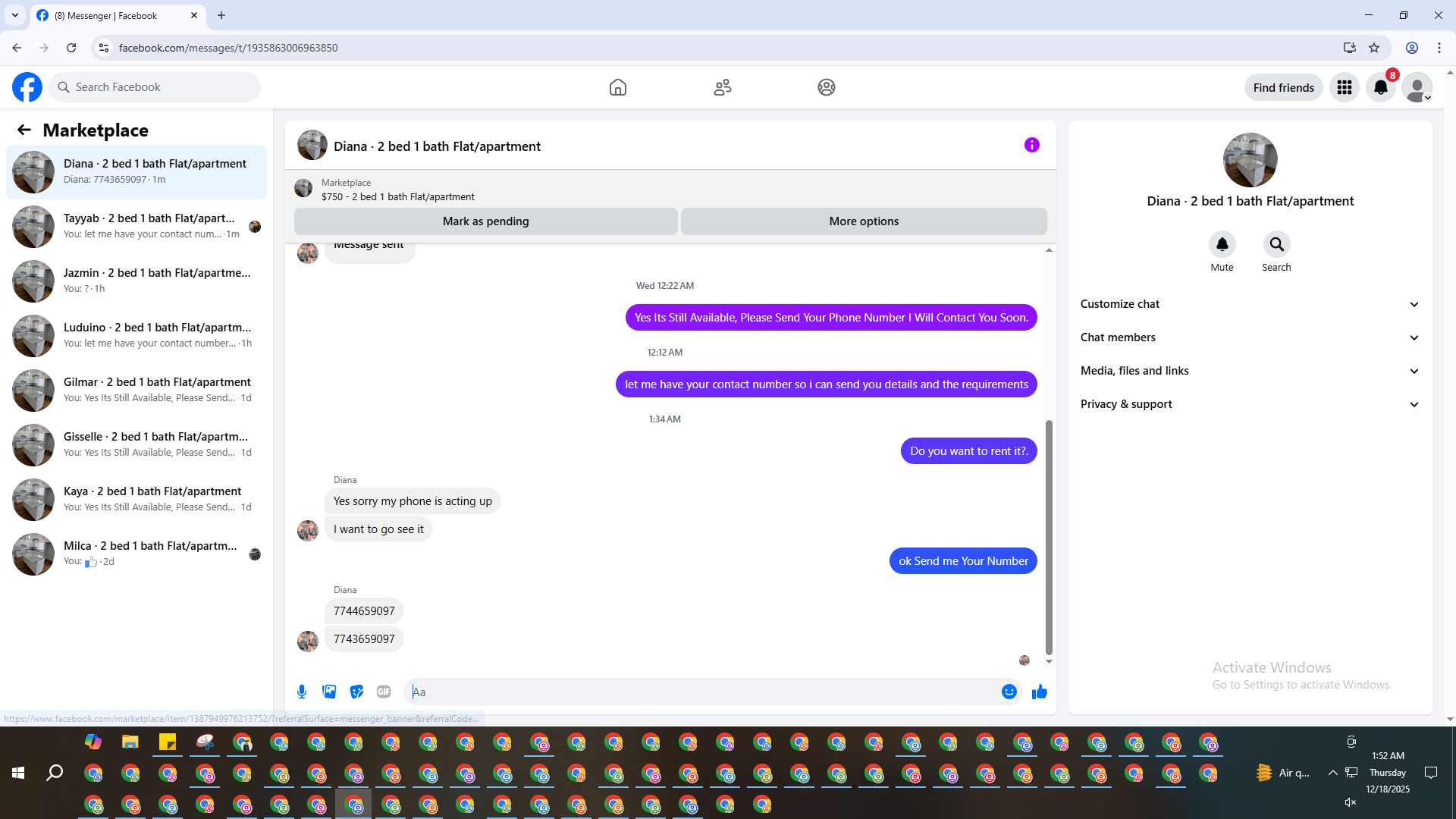Expand Media, files and links section
Viewport: 1456px width, 819px height.
pos(1249,371)
